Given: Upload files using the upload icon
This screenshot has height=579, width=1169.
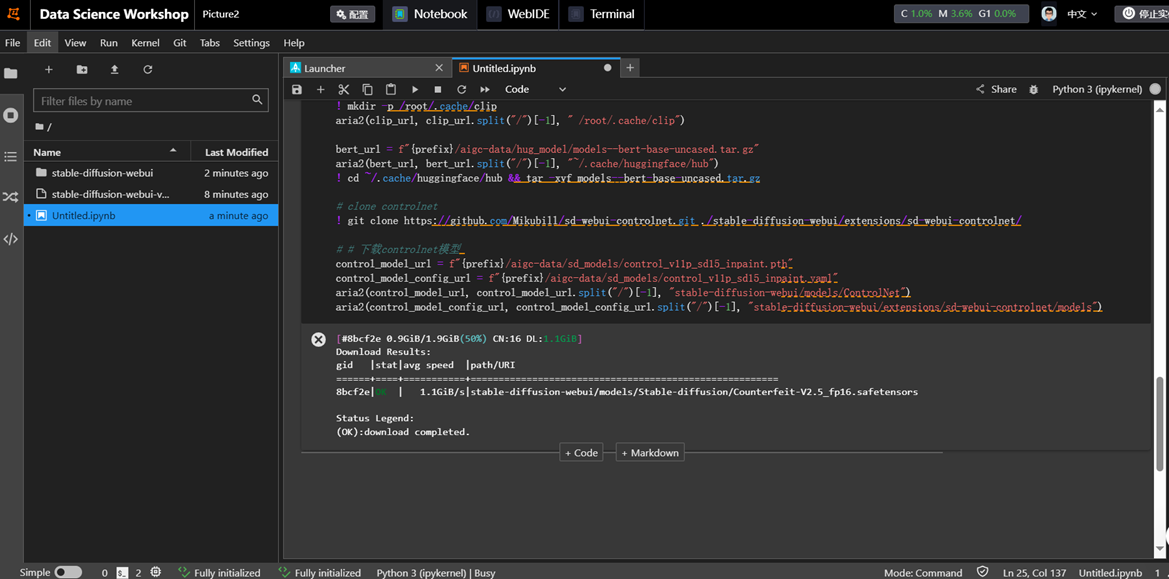Looking at the screenshot, I should [x=114, y=70].
